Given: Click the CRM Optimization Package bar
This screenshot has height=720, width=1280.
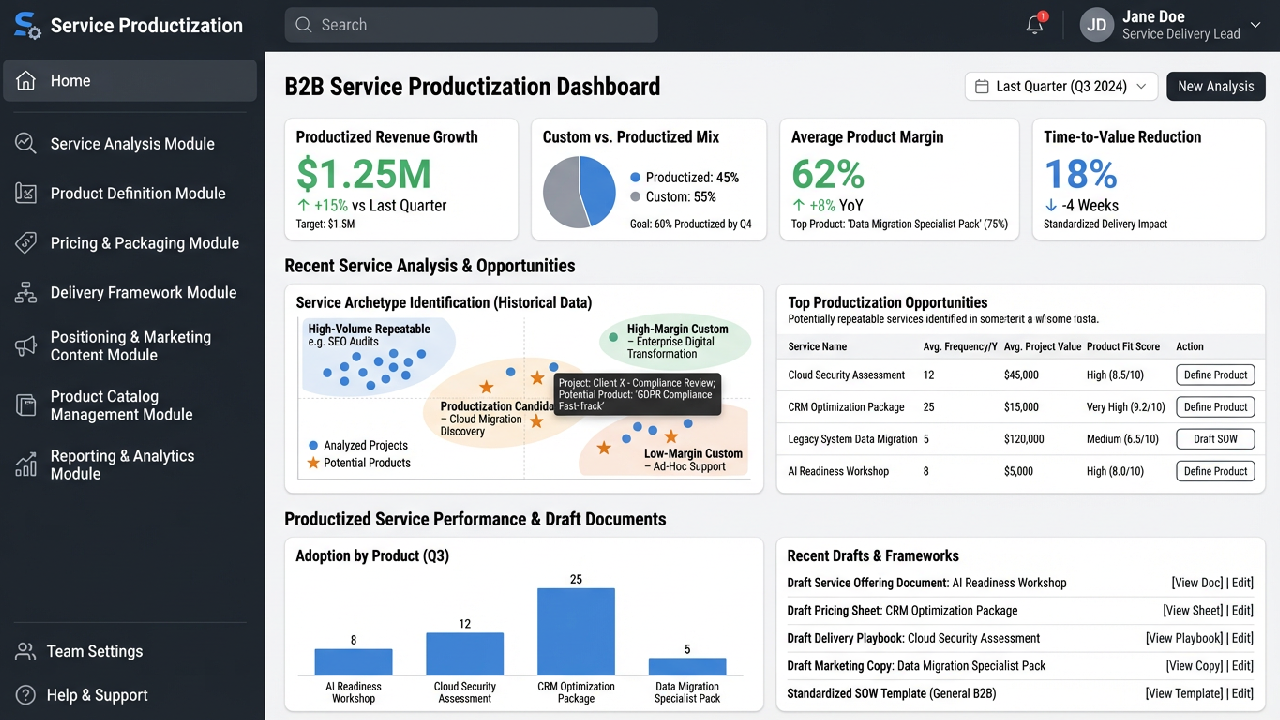Looking at the screenshot, I should pyautogui.click(x=576, y=631).
